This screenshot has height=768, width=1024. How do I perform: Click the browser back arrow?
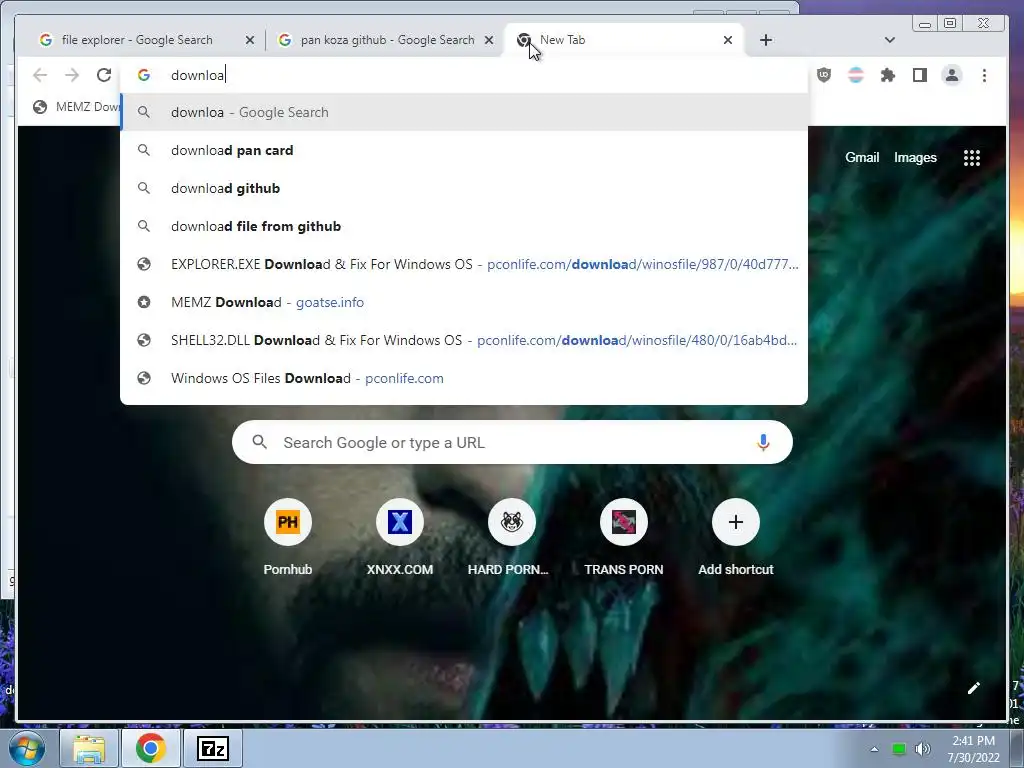[40, 75]
